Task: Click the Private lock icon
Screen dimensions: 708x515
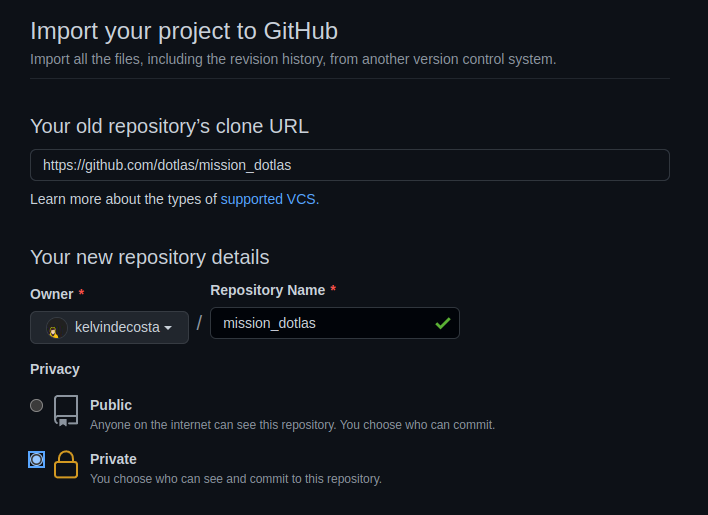Action: tap(66, 464)
